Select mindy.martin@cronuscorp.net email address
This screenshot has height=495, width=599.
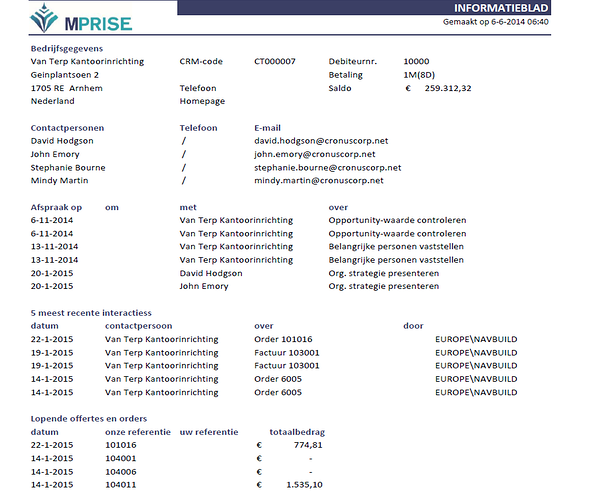pos(319,181)
